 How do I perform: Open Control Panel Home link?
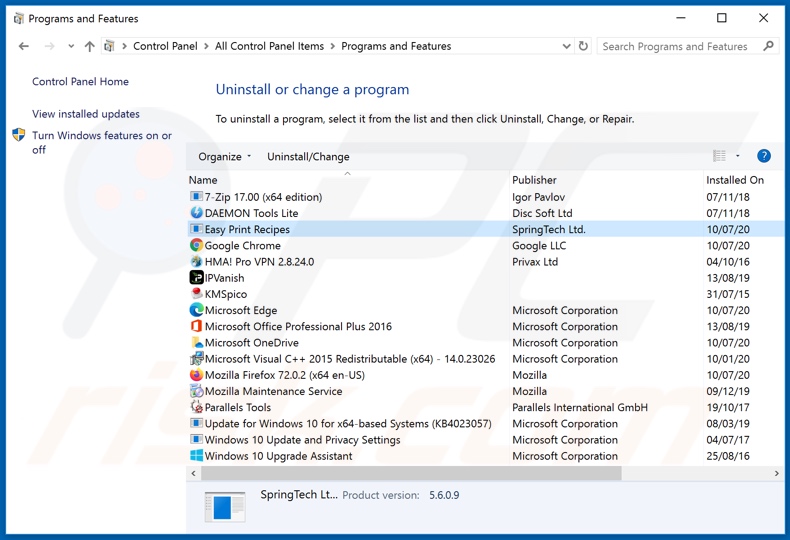point(81,82)
